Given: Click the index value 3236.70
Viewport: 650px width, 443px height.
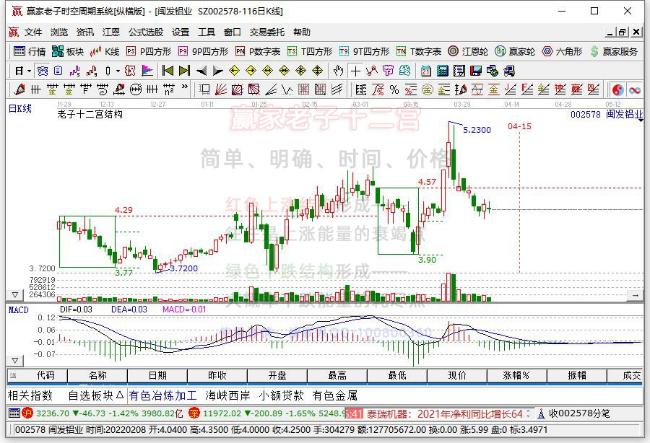Looking at the screenshot, I should click(53, 414).
